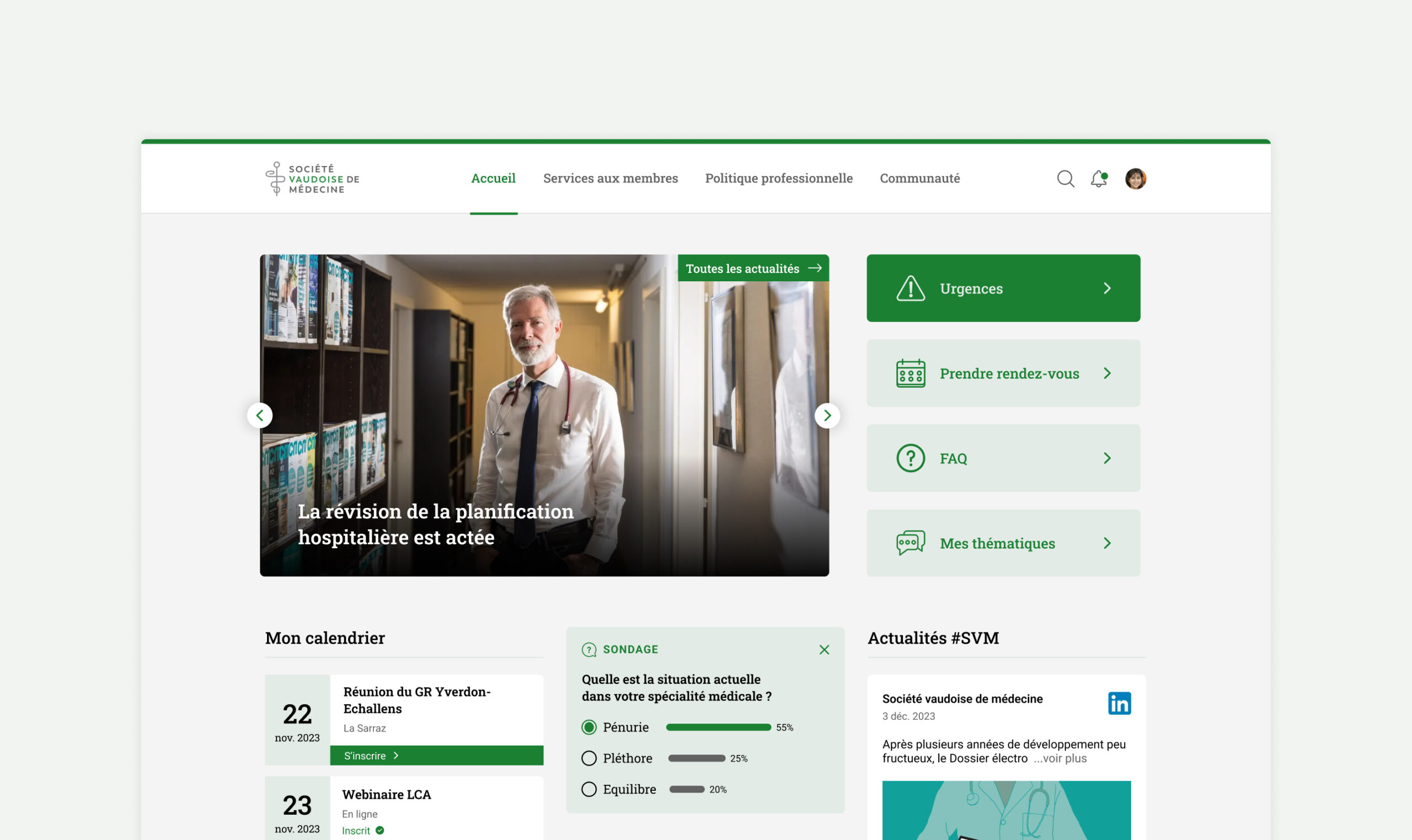Click the 'Réunion du GR Yverdon-Echallens' title
This screenshot has width=1412, height=840.
pos(416,700)
